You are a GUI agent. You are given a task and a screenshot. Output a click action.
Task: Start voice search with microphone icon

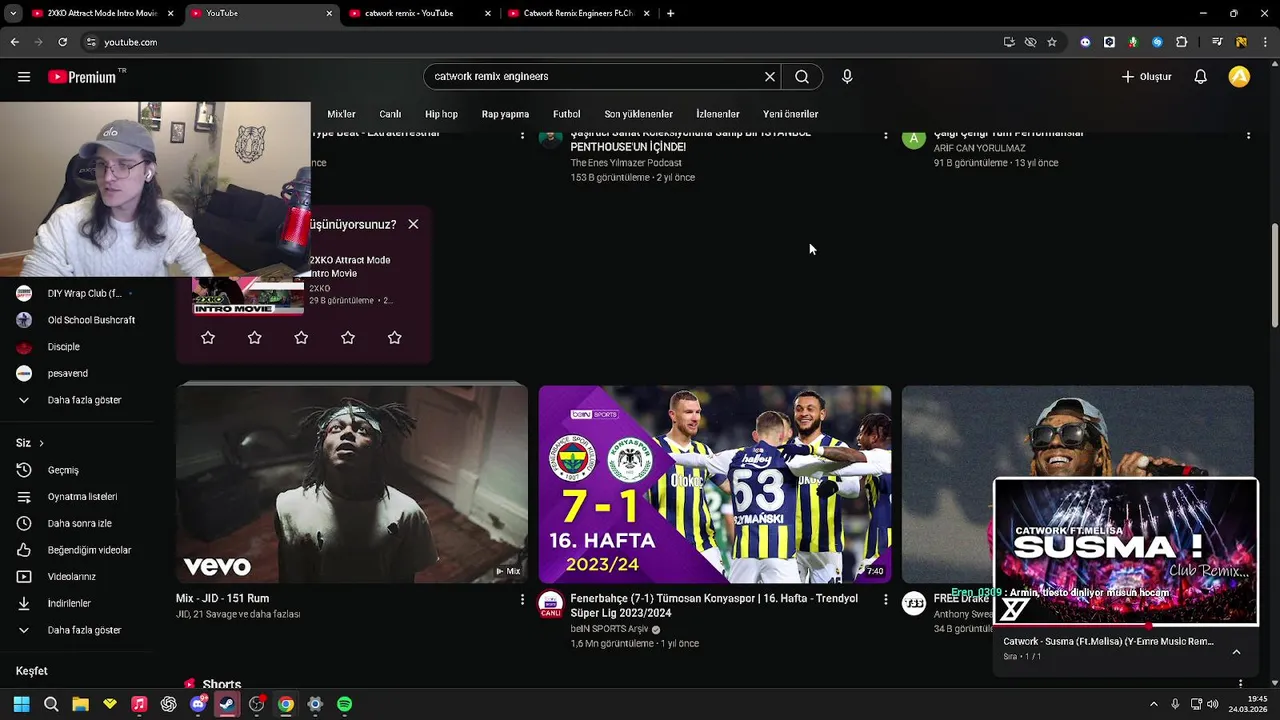[847, 77]
